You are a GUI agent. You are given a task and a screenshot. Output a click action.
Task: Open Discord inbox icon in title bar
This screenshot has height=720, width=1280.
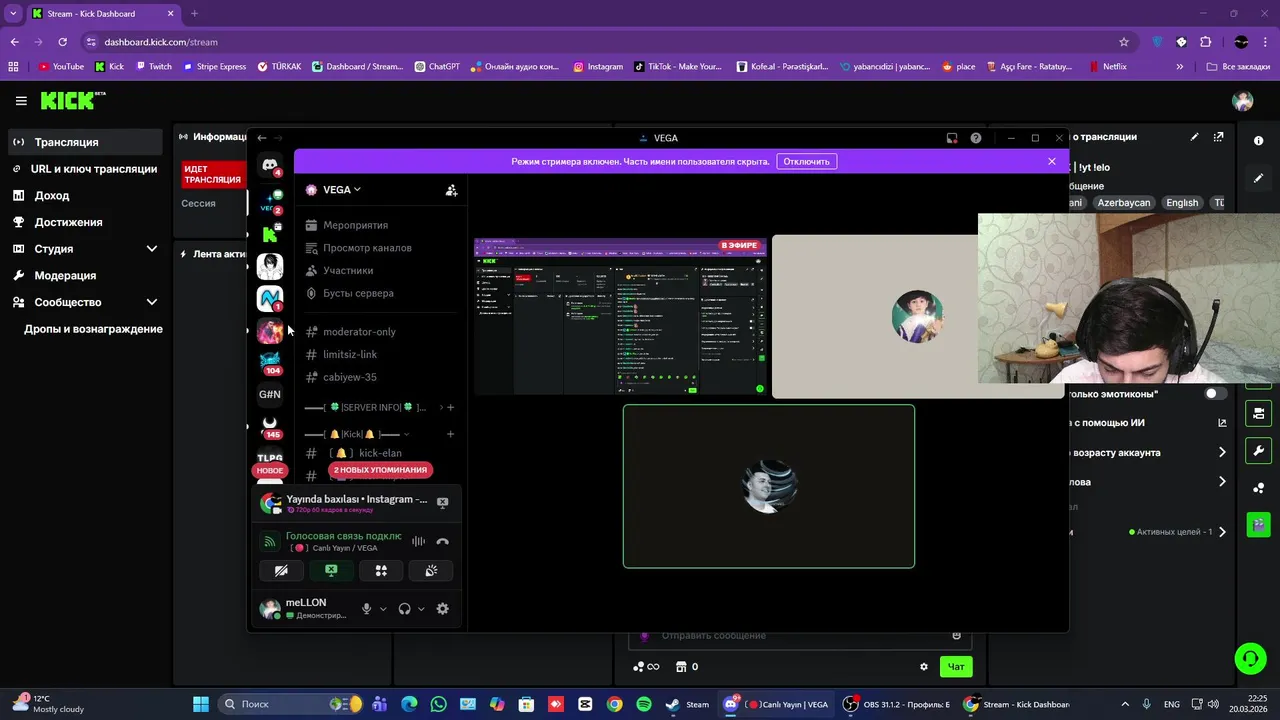click(952, 138)
